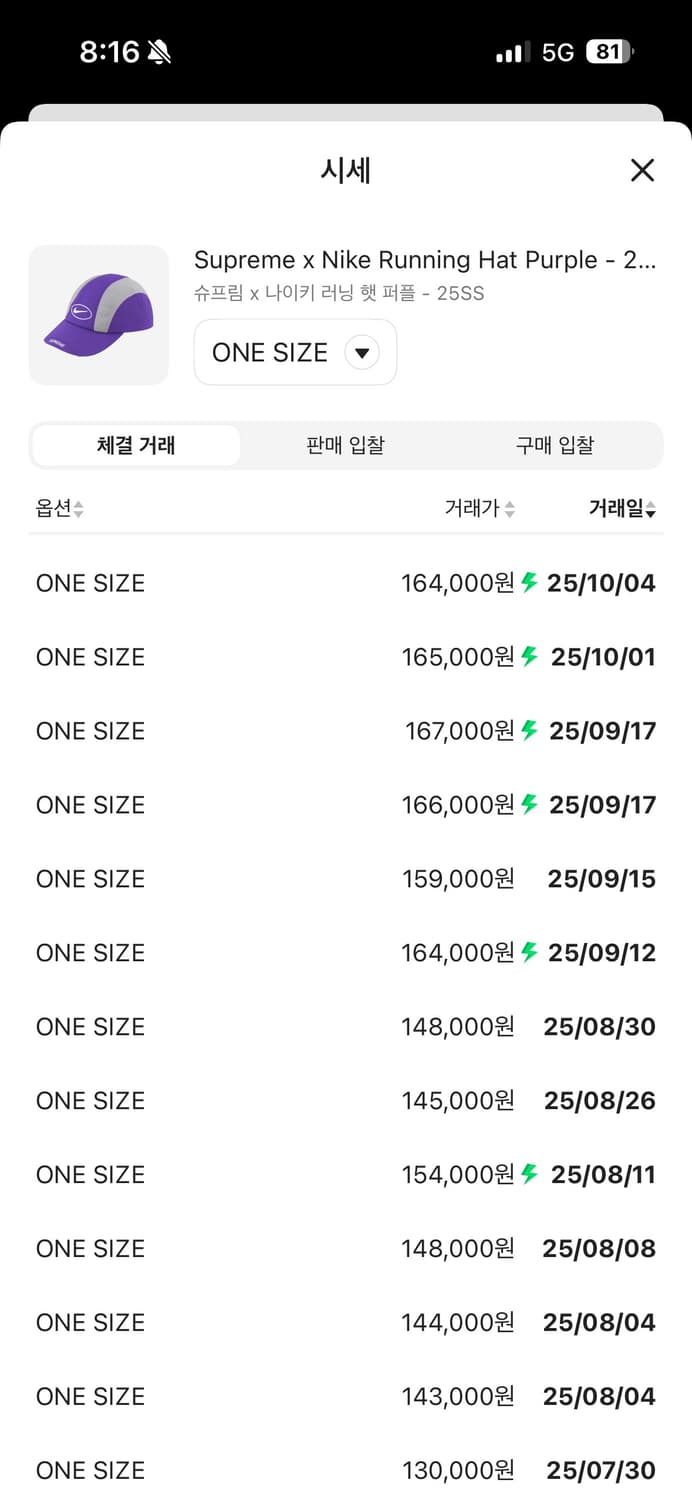Tap the battery indicator in status bar
This screenshot has width=692, height=1500.
coord(610,52)
